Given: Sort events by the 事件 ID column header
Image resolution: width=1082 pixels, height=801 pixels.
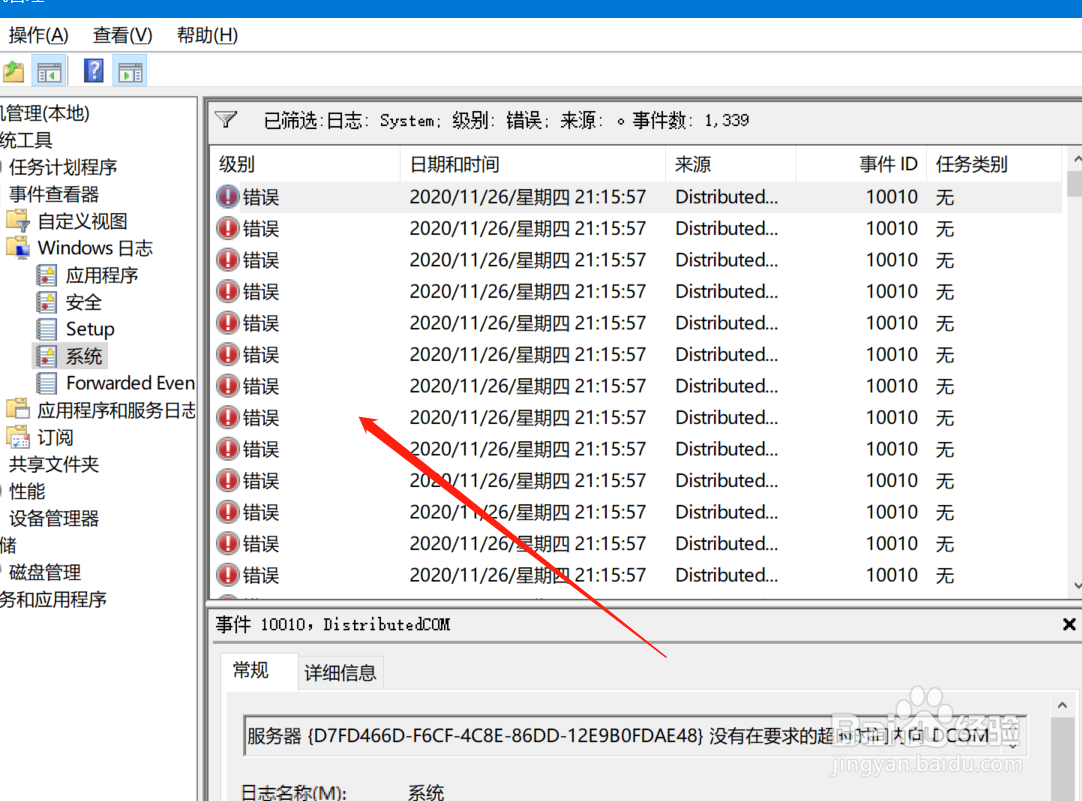Looking at the screenshot, I should (886, 163).
